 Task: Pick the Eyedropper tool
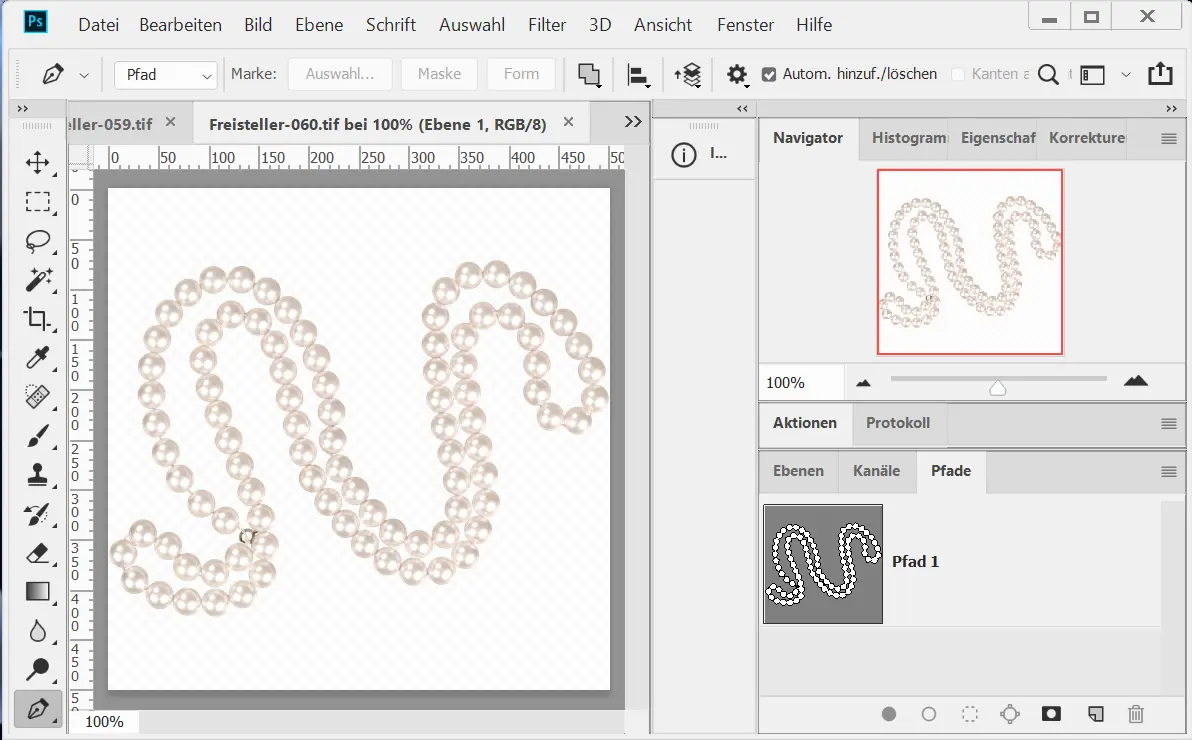point(38,358)
